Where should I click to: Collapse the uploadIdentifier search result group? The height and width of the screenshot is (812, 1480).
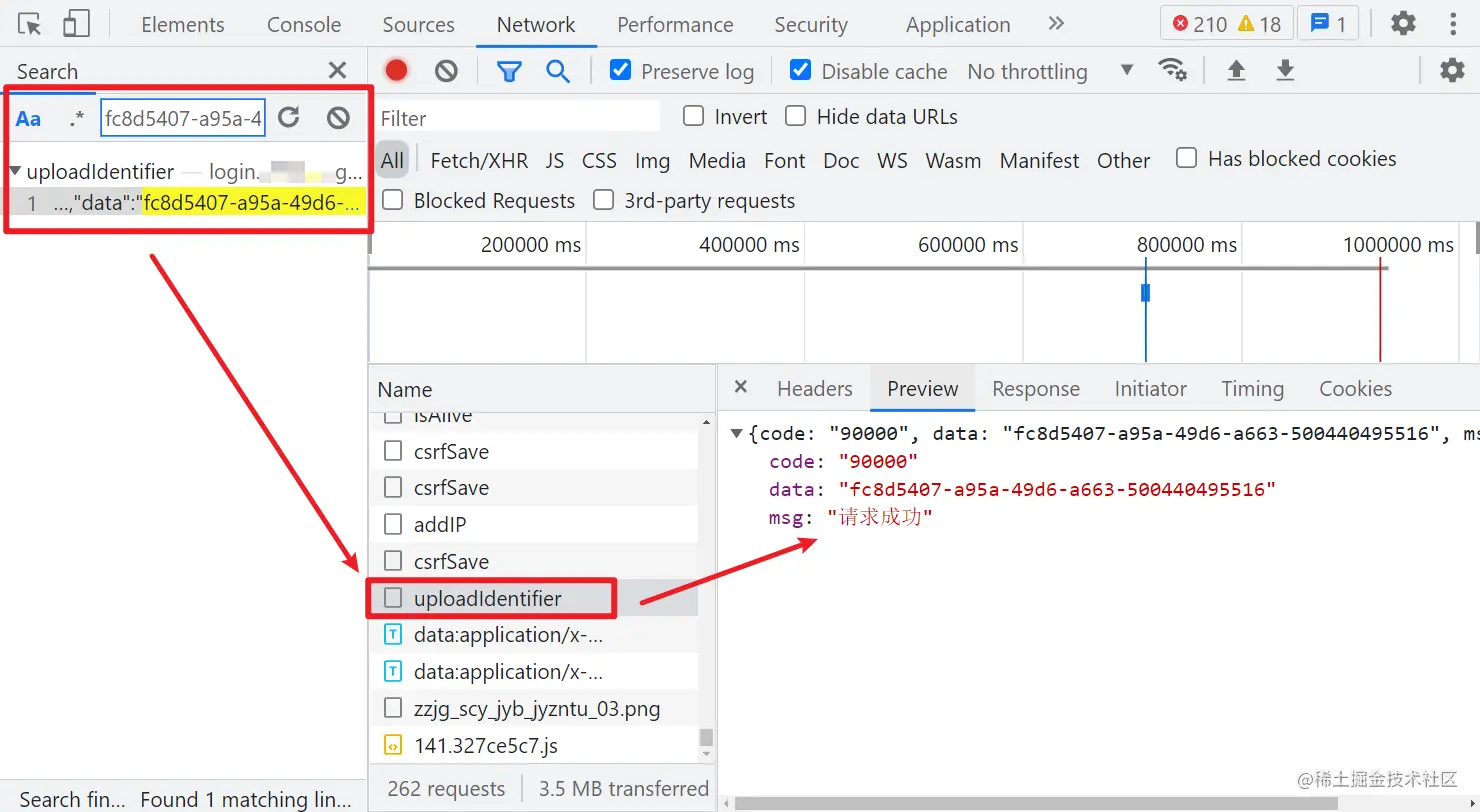[x=15, y=171]
